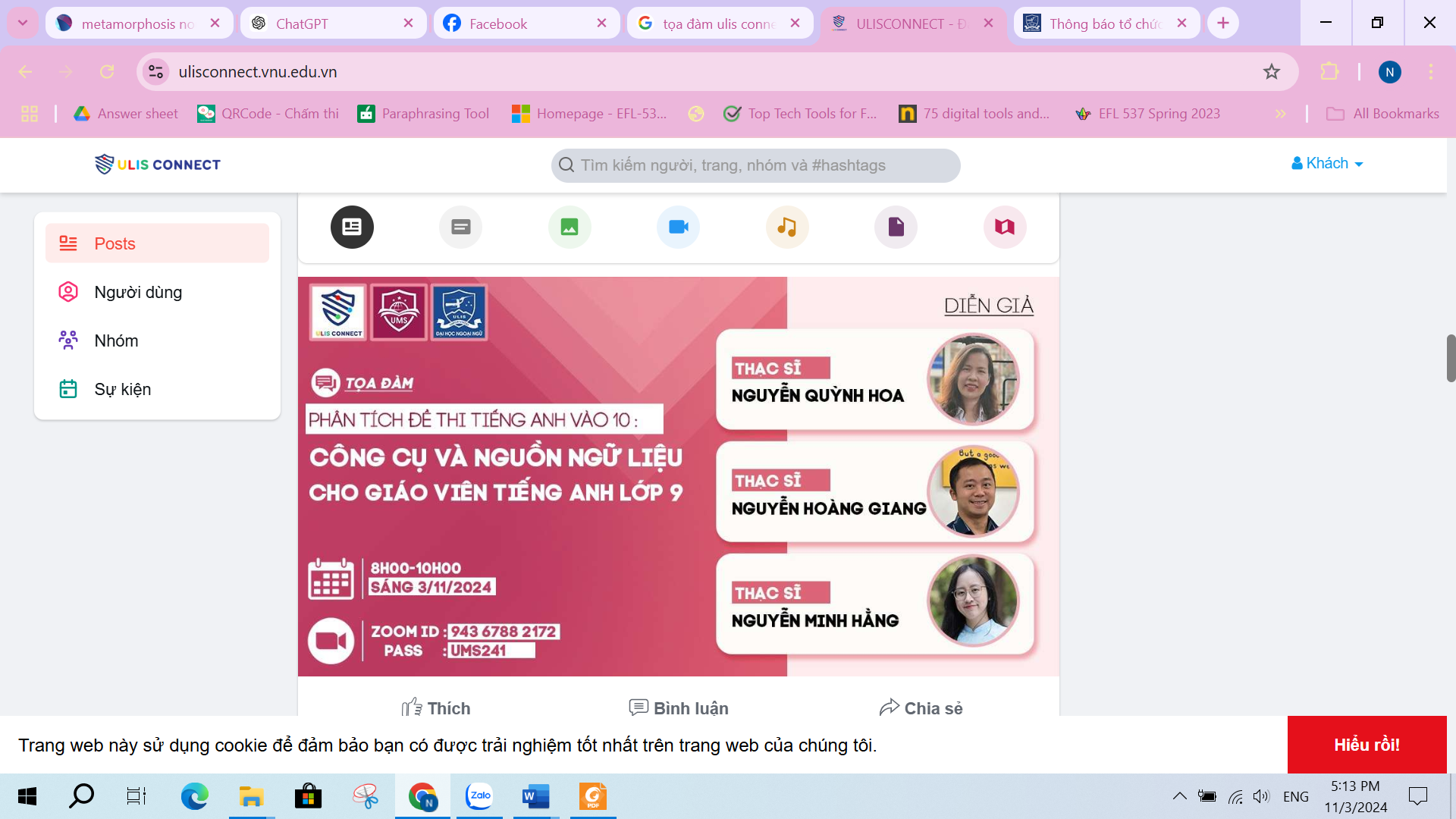Click the page vertical scrollbar thumb

point(1451,358)
